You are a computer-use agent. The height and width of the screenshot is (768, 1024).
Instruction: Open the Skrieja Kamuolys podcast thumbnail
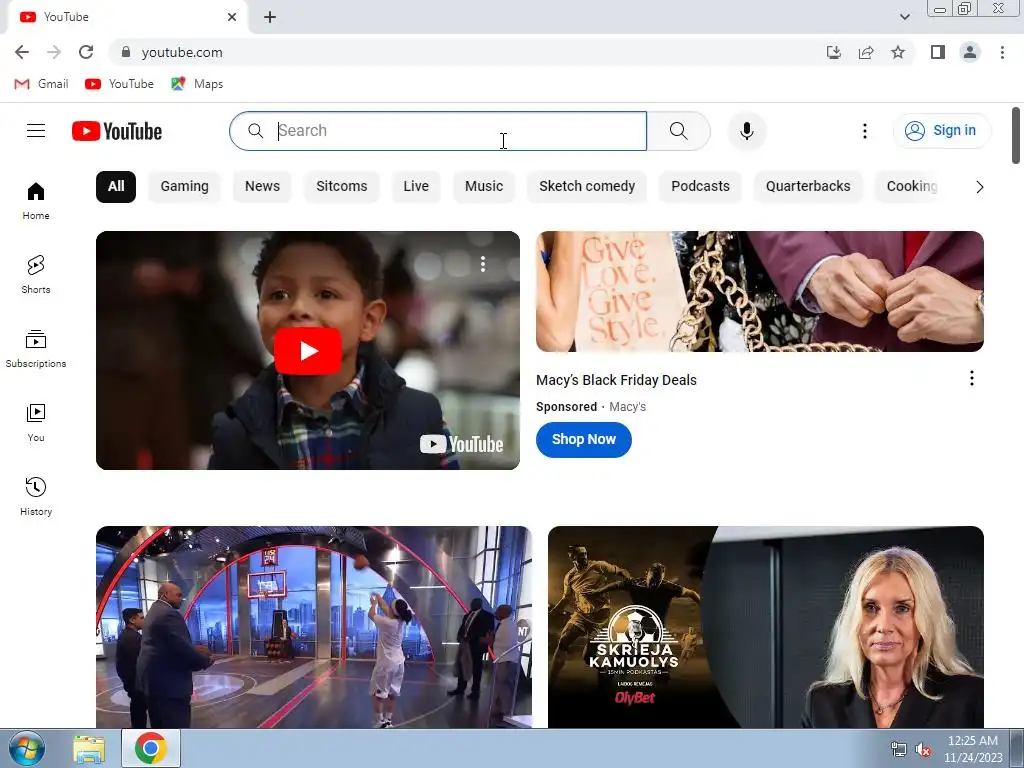(x=765, y=627)
